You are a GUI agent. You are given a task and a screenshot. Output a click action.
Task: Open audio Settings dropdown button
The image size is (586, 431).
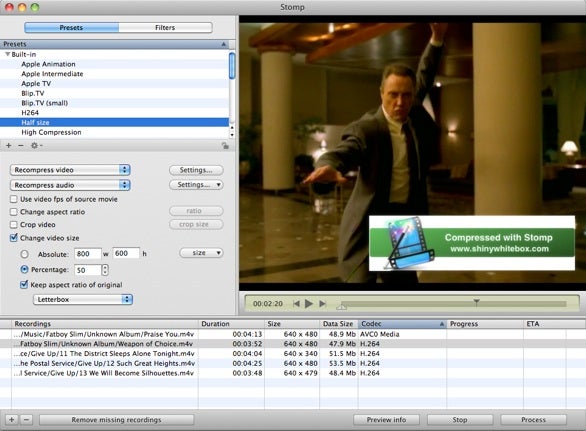(196, 185)
